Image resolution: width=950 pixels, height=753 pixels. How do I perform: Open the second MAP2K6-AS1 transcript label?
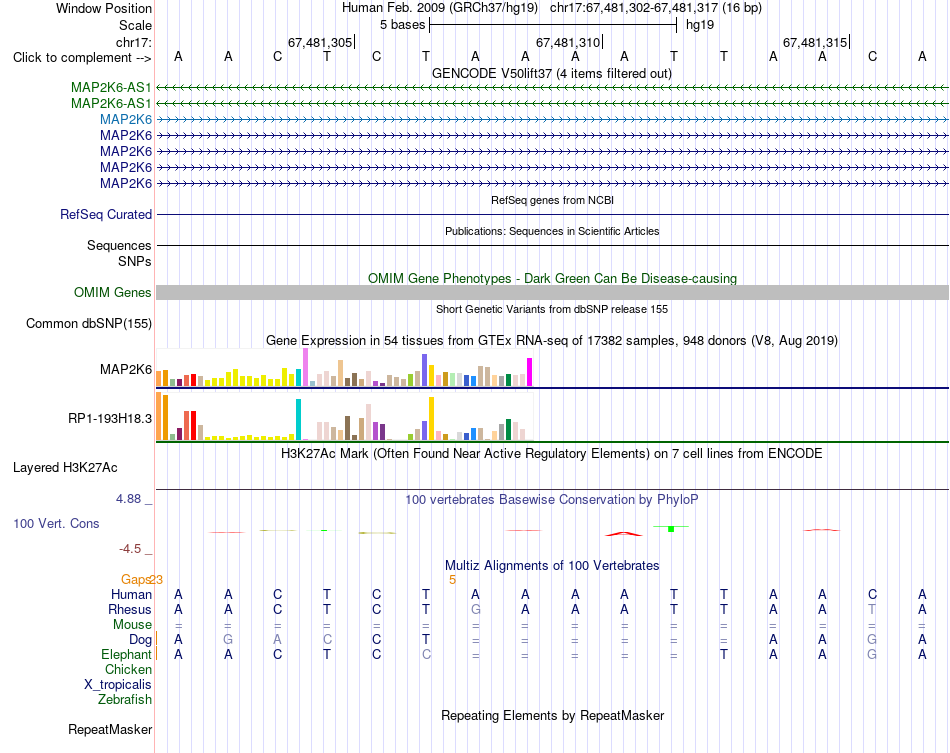coord(111,104)
